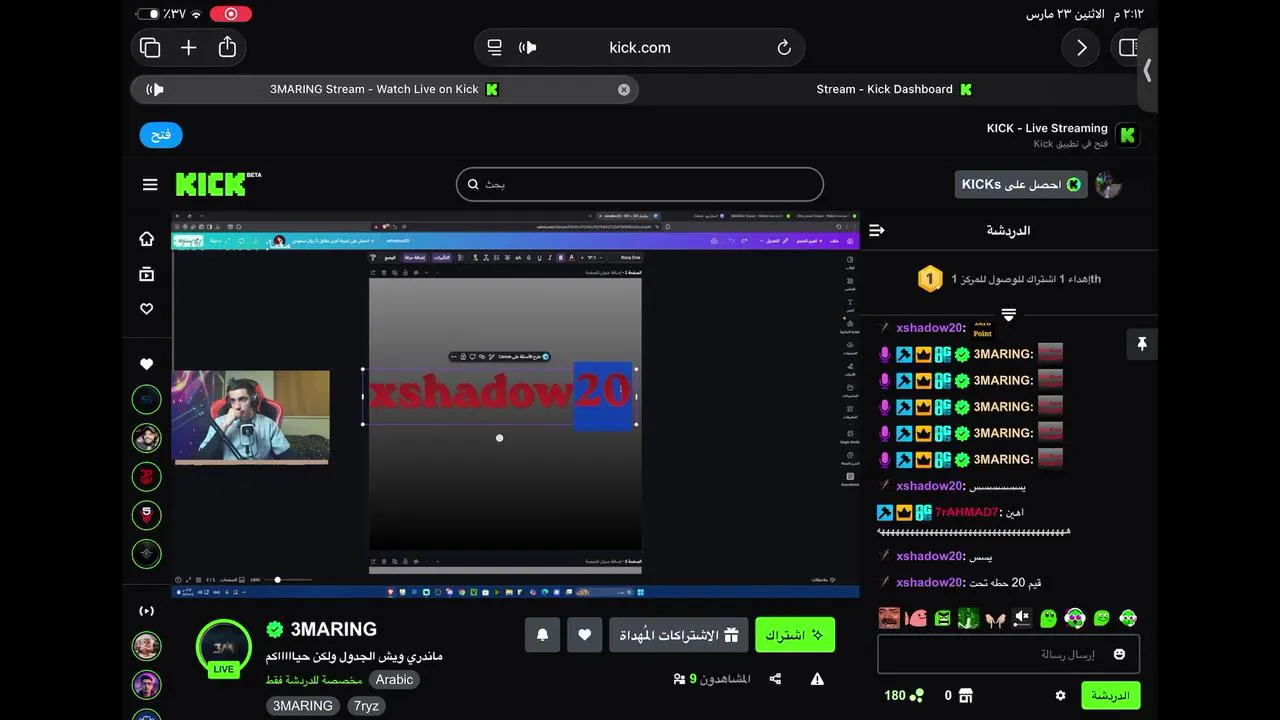Click the gold rank 1 badge
Screen dimensions: 1280x720
pos(930,279)
